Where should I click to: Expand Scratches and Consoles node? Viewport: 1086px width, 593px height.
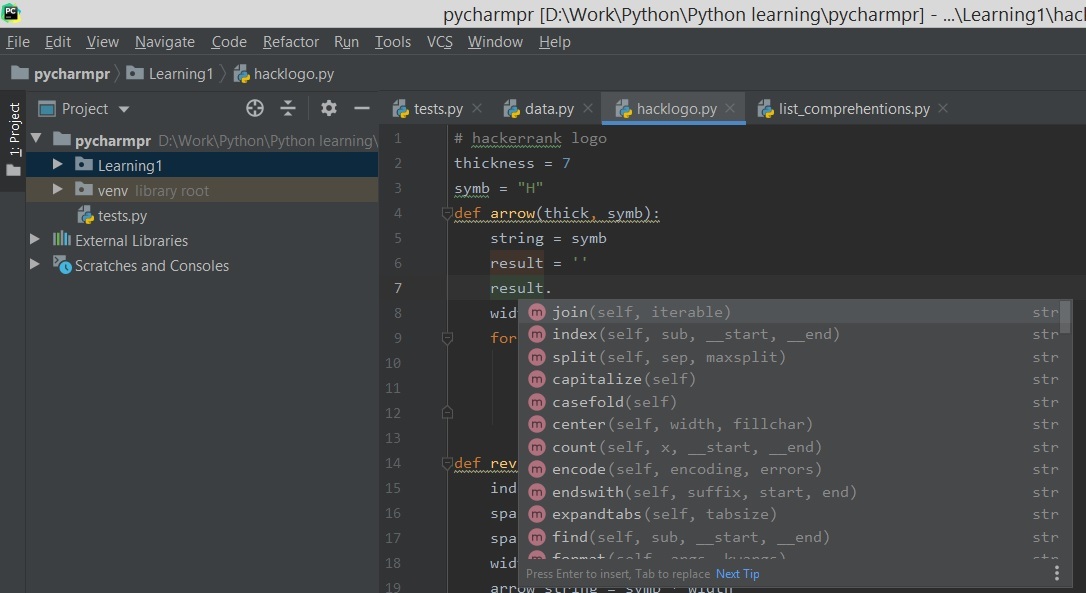pos(35,265)
